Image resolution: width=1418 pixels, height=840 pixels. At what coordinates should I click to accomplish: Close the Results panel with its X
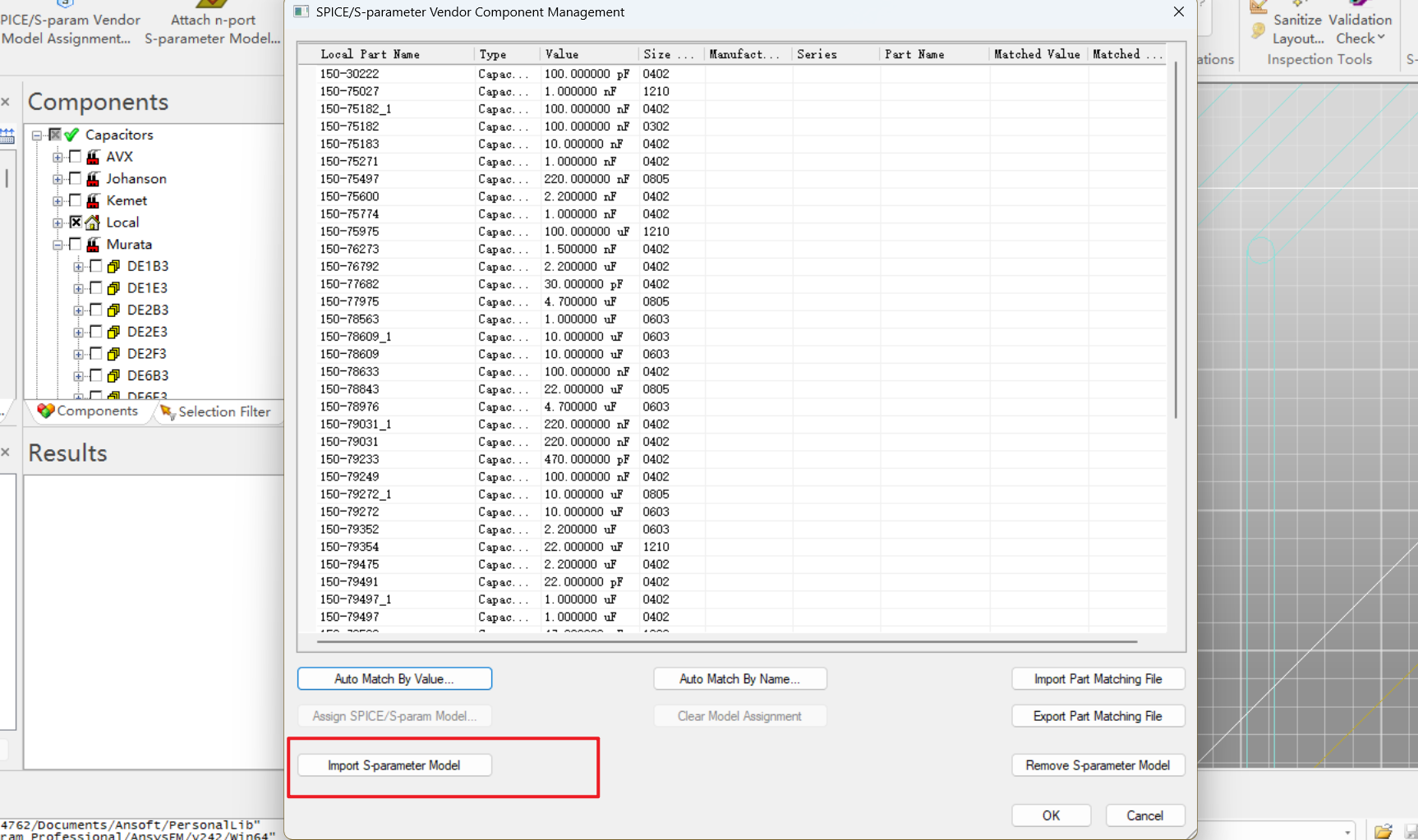click(x=5, y=452)
